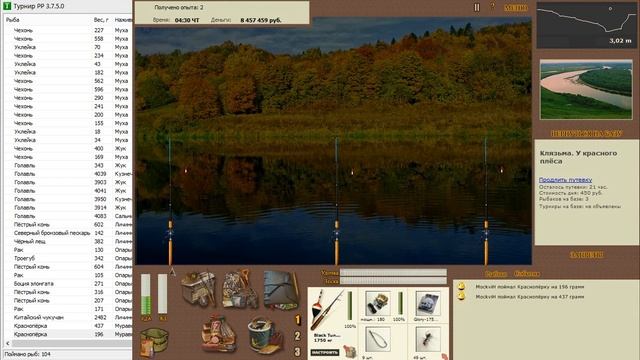Click the Glory-175 line thumbnail
The image size is (640, 360).
tap(427, 304)
